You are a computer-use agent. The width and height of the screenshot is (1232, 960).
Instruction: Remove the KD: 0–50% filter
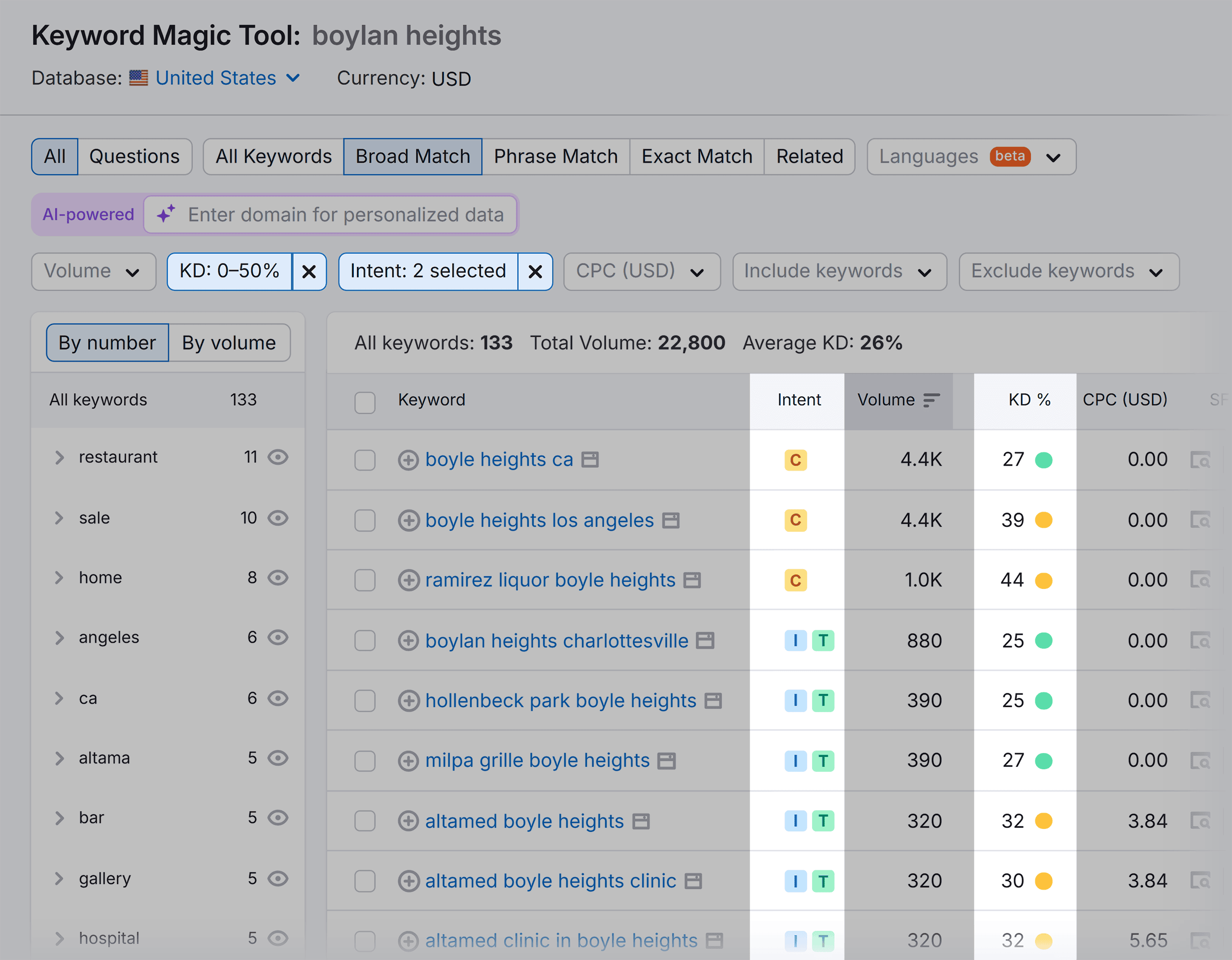point(310,271)
